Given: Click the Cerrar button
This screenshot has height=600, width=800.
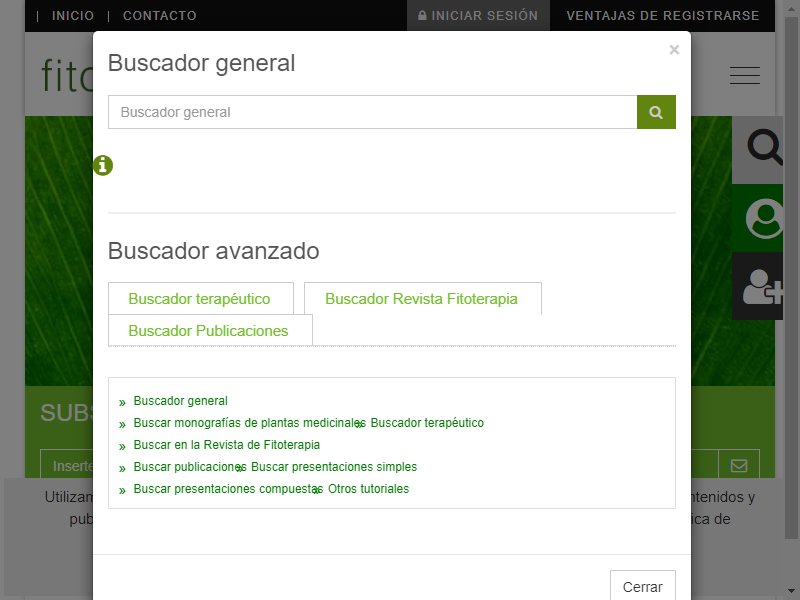Looking at the screenshot, I should coord(643,586).
